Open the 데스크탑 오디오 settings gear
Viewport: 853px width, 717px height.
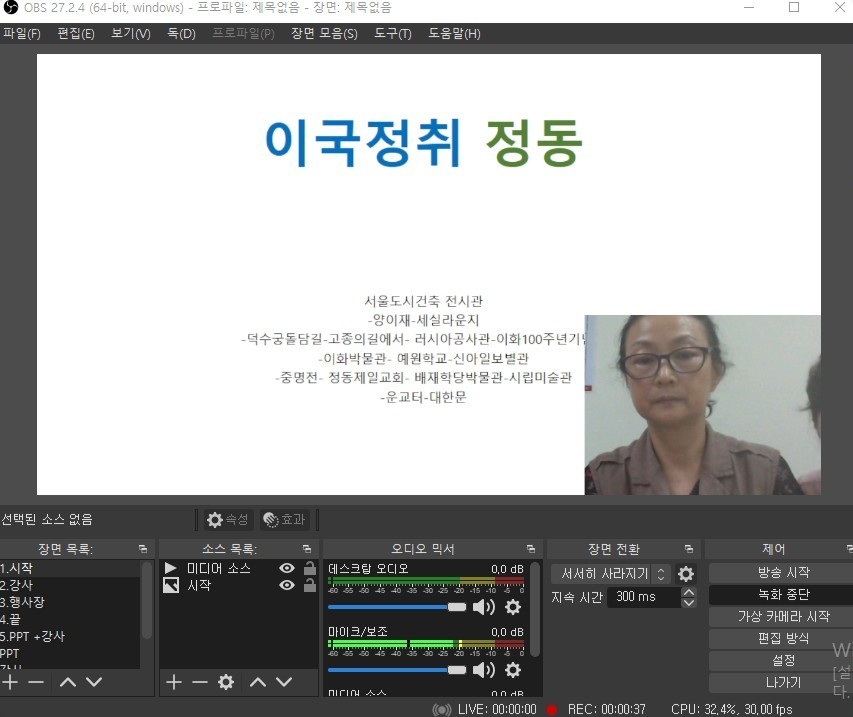(x=513, y=607)
